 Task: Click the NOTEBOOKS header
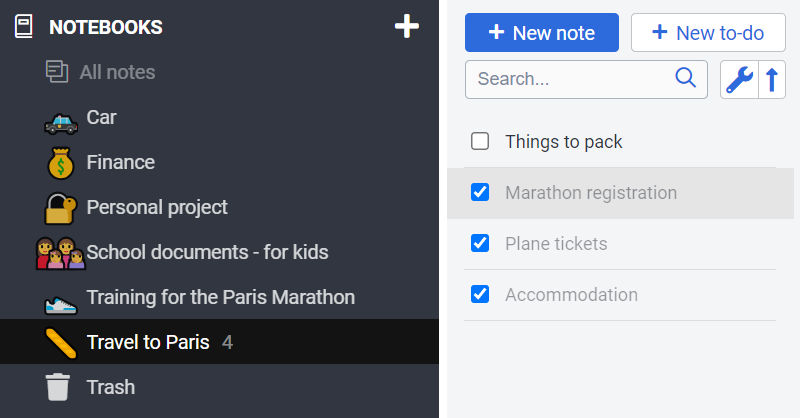click(105, 27)
